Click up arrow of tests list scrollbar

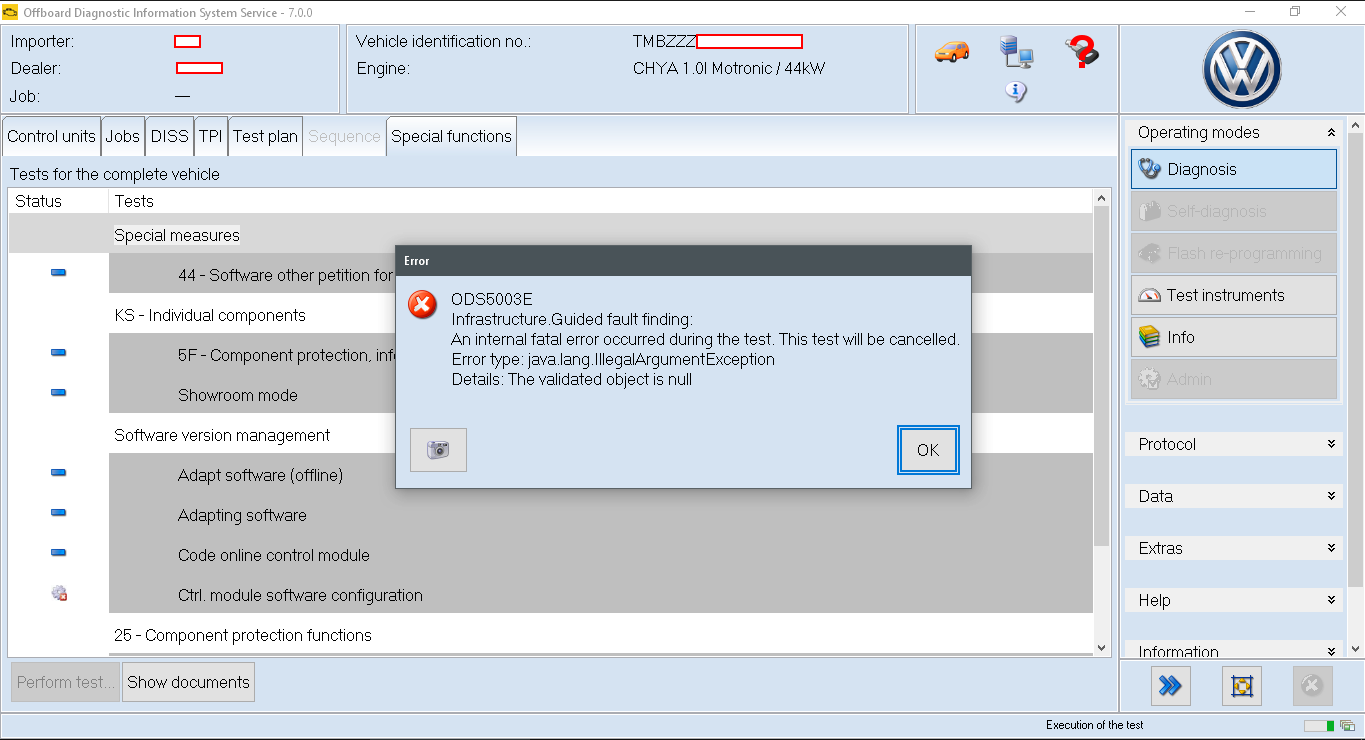[1102, 197]
